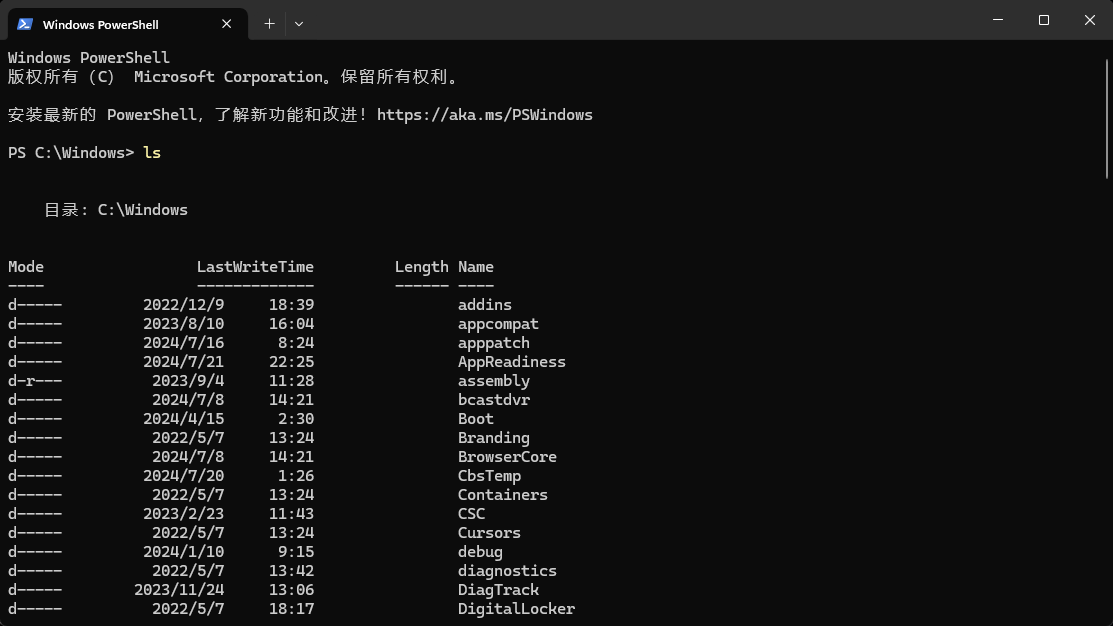Screen dimensions: 1113x626
Task: Click the Mode column header
Action: click(26, 267)
